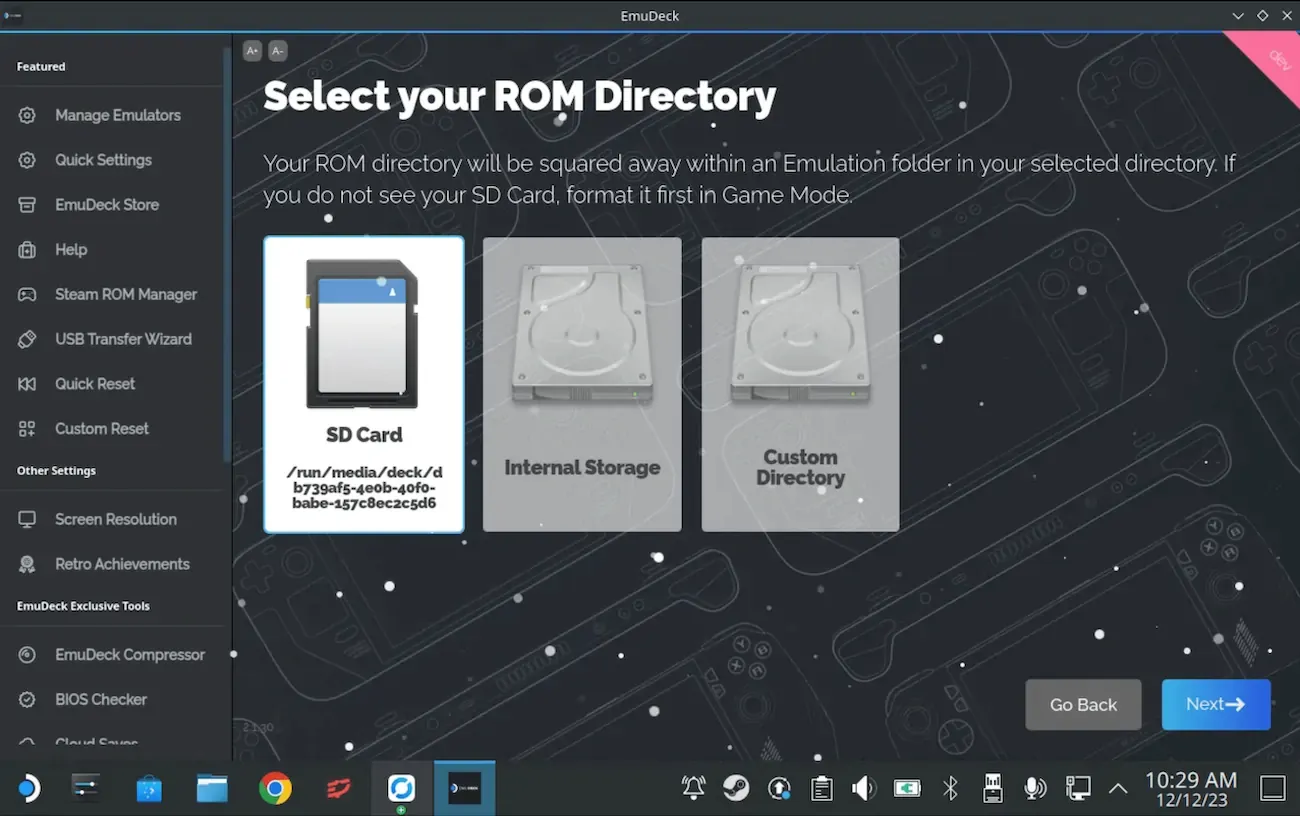Click the BIOS Checker checkmark icon

(27, 700)
